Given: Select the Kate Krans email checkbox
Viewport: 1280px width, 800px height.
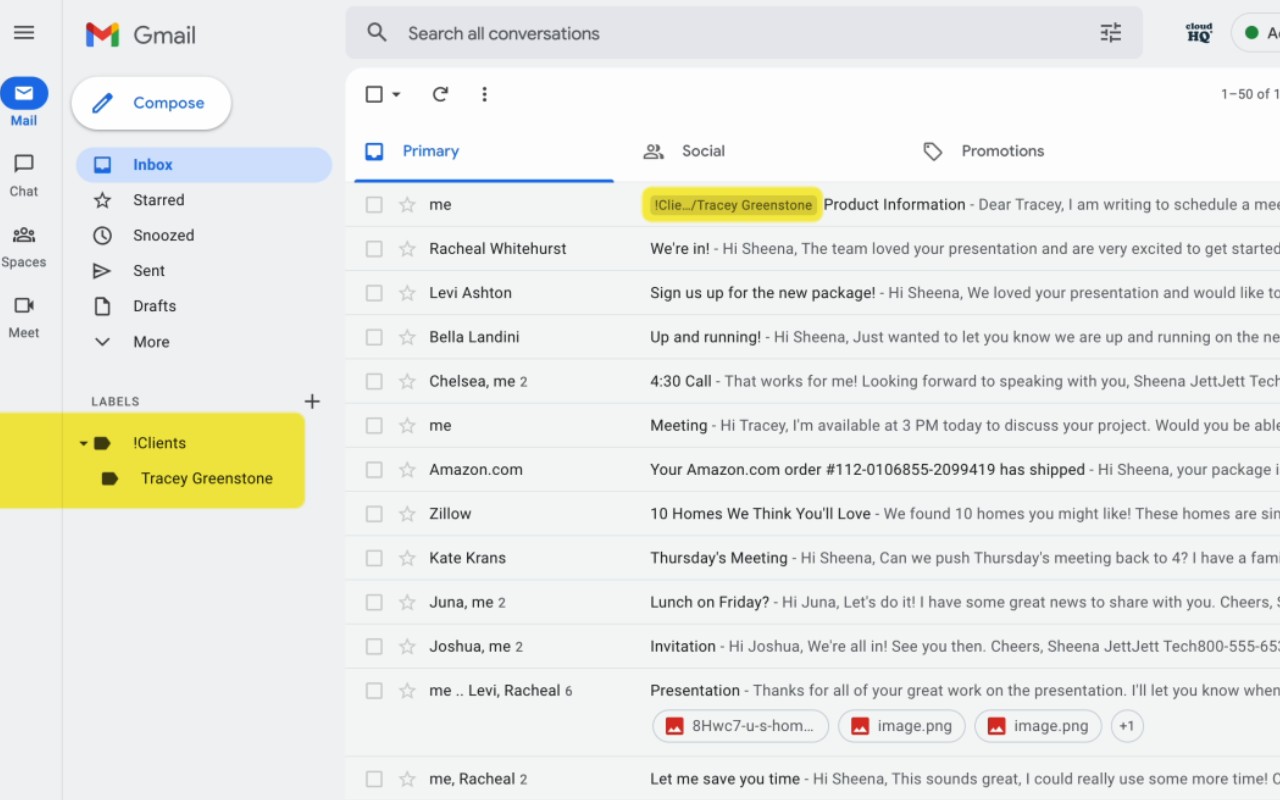Looking at the screenshot, I should click(x=374, y=558).
